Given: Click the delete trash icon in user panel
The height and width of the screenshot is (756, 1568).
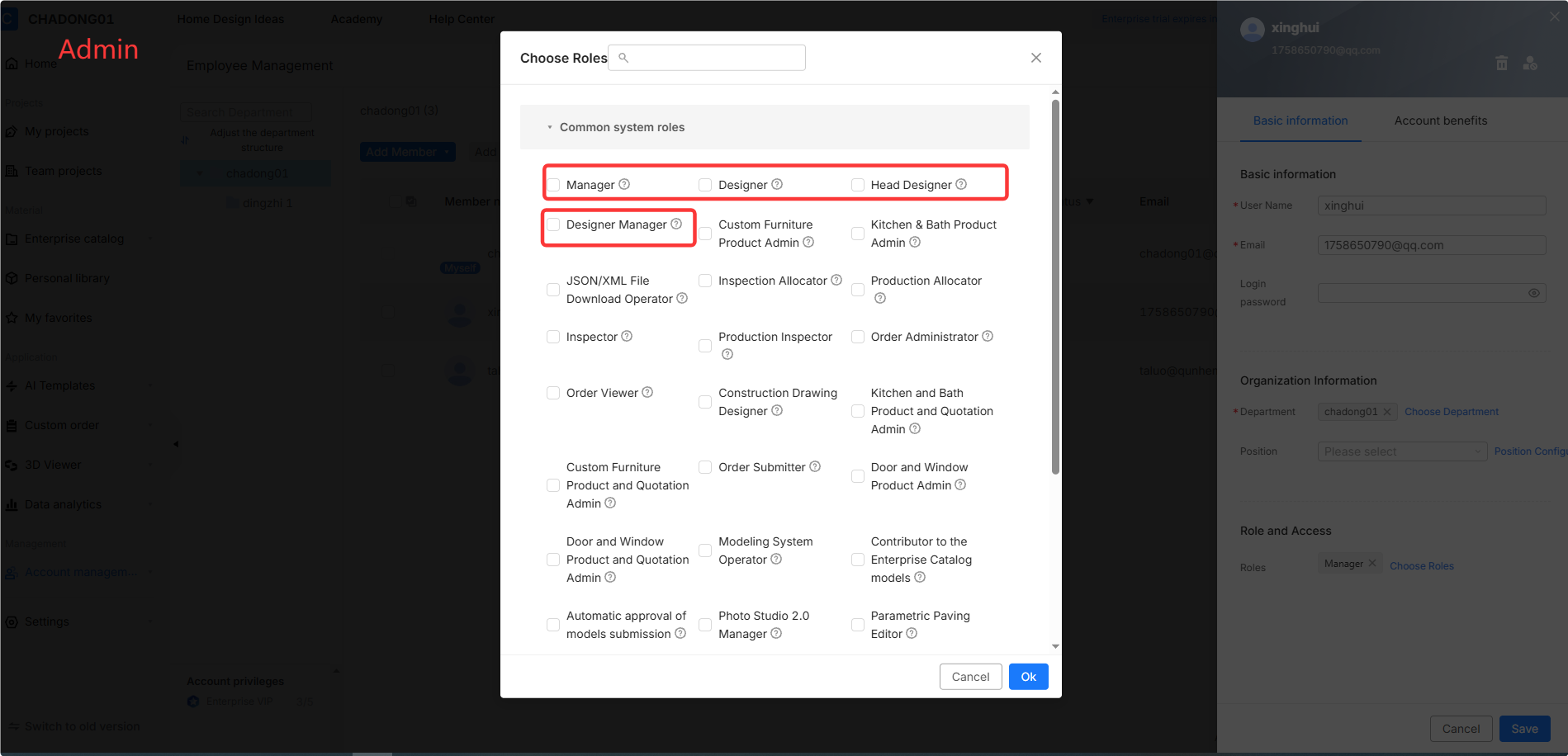Looking at the screenshot, I should pos(1502,64).
